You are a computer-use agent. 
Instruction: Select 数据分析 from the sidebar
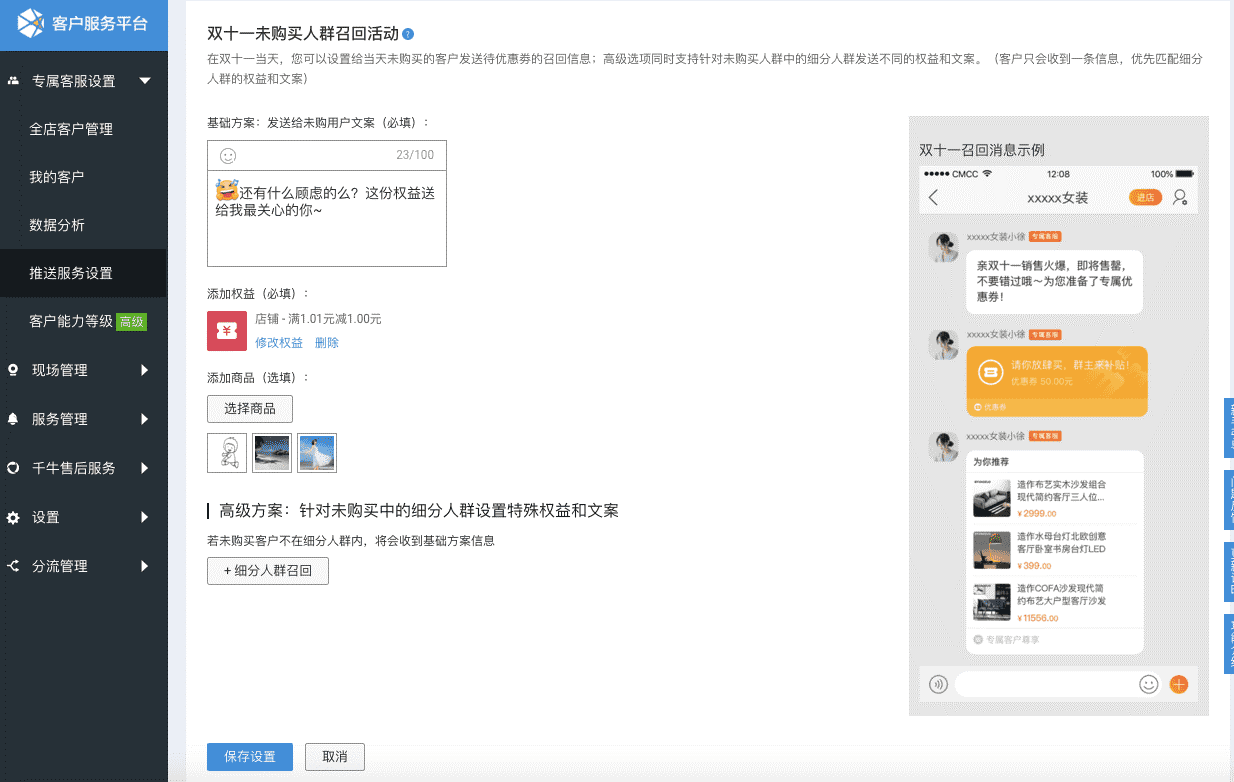(x=57, y=225)
